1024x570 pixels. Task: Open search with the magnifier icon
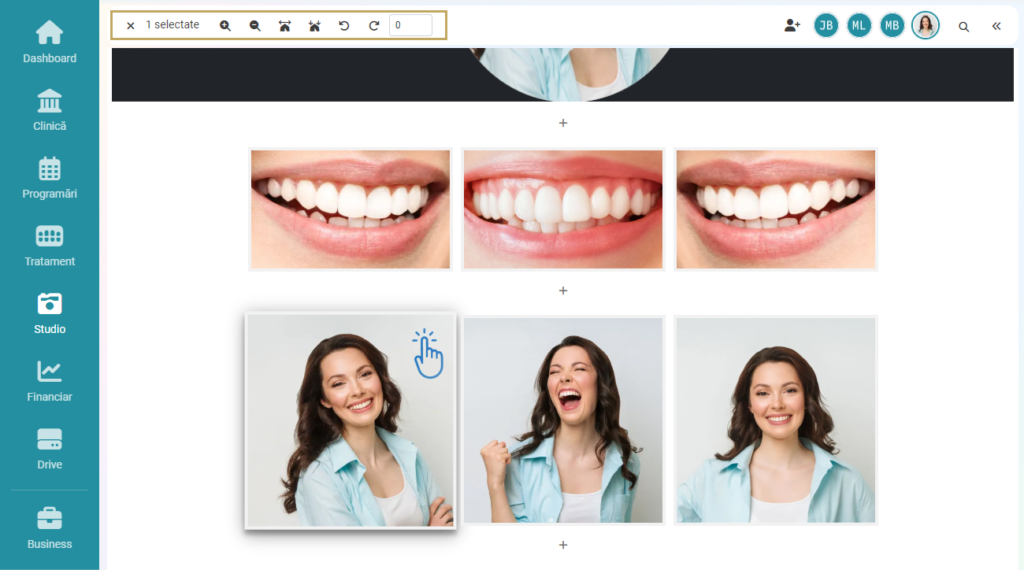point(964,27)
